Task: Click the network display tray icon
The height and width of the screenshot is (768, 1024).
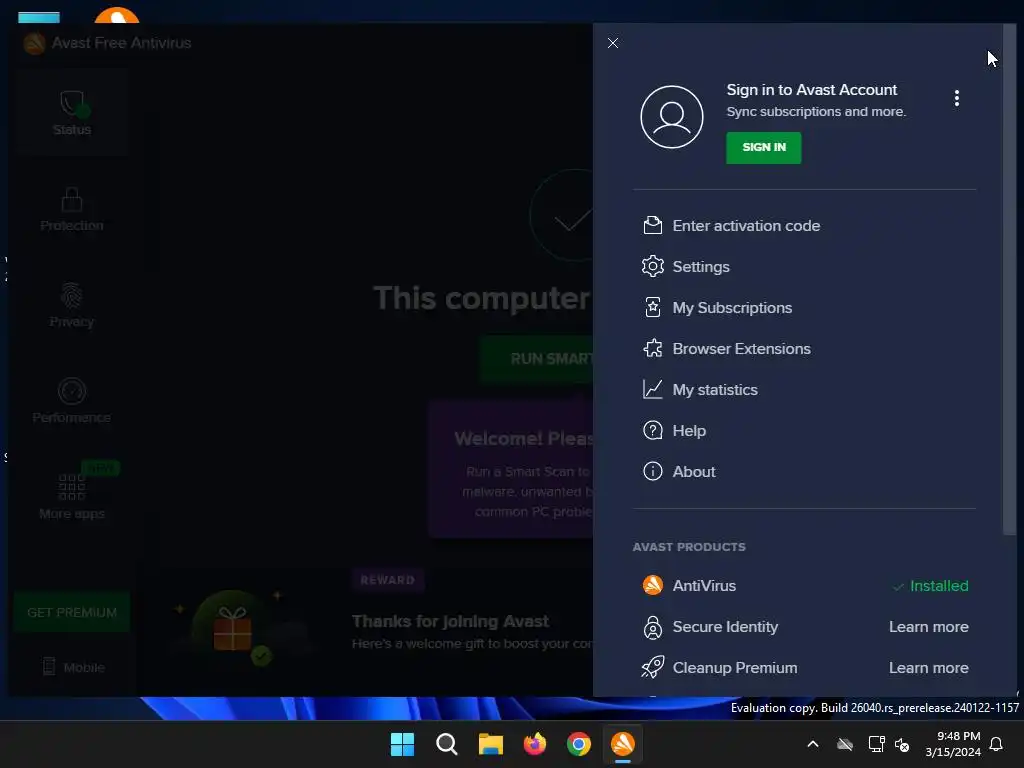Action: click(x=876, y=744)
